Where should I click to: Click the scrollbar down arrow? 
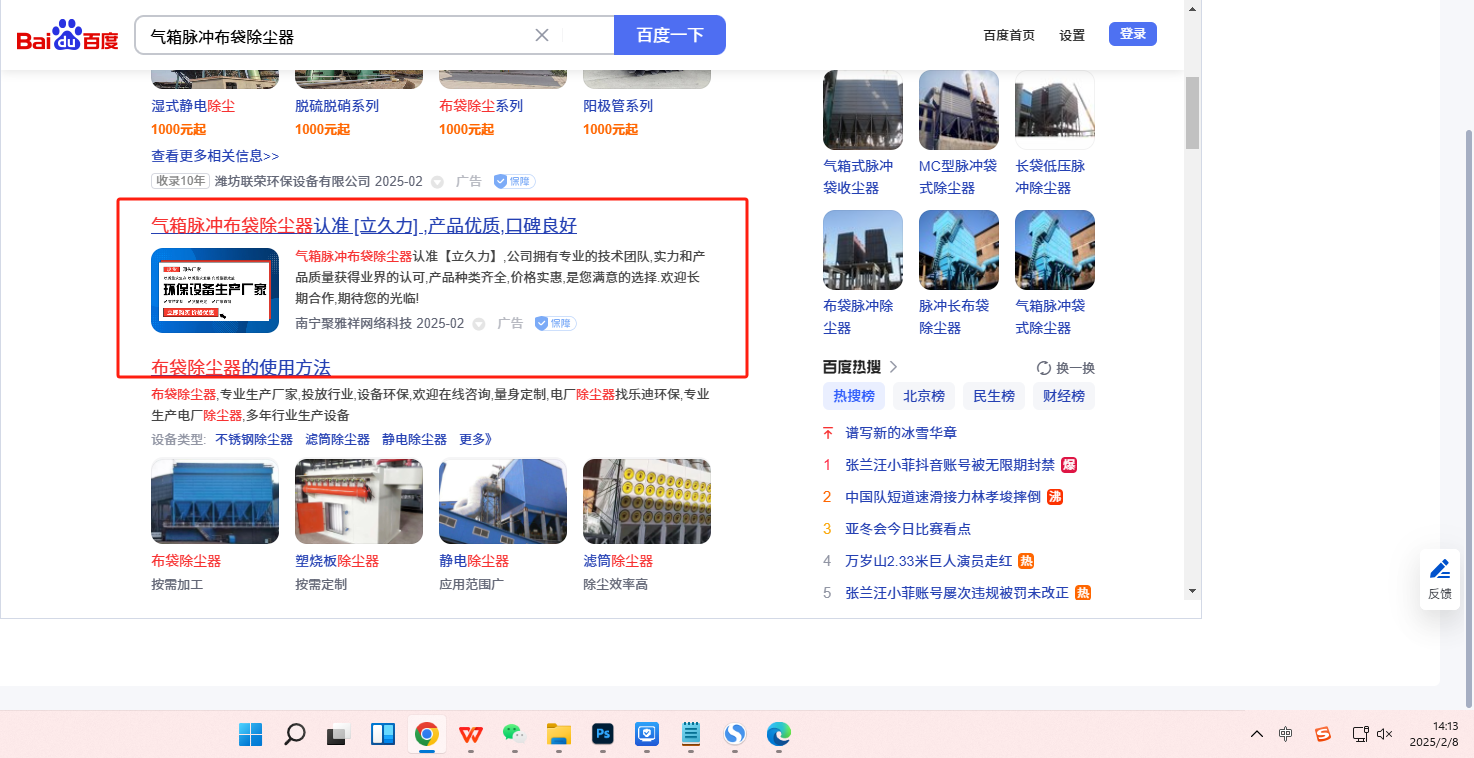(x=1192, y=590)
